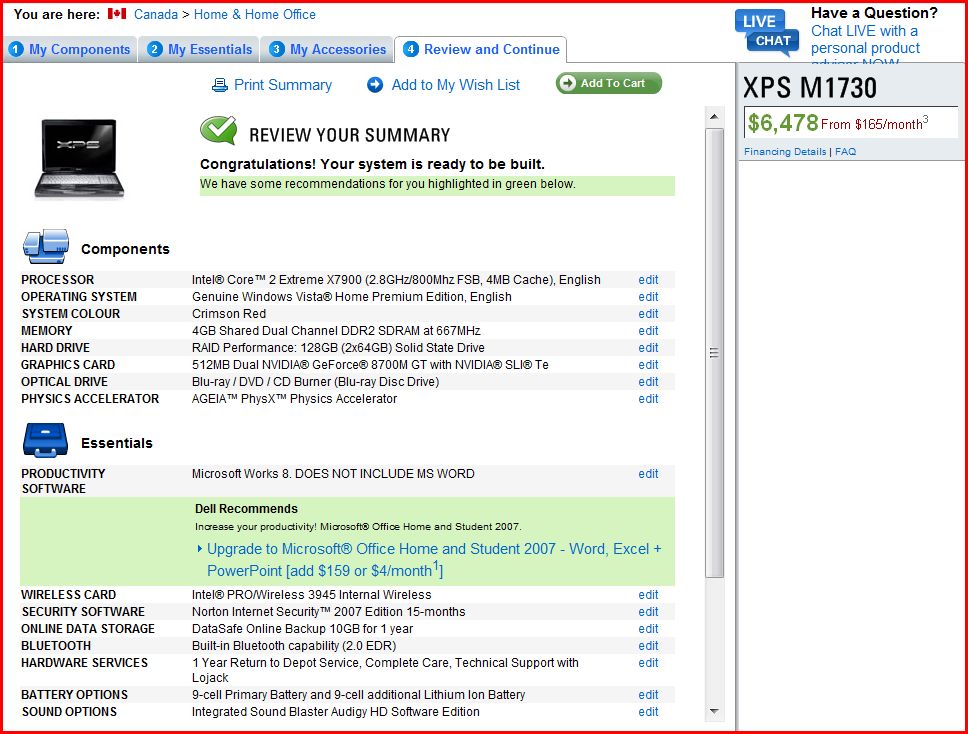Image resolution: width=968 pixels, height=734 pixels.
Task: Open the FAQ link
Action: pos(845,151)
